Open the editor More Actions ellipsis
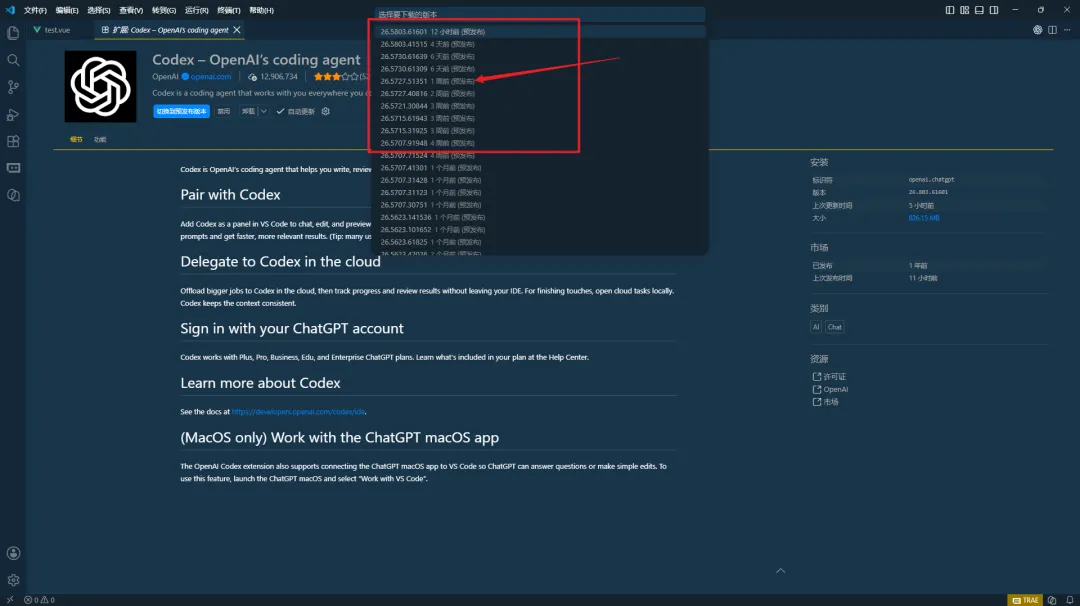Viewport: 1080px width, 606px height. 1067,30
